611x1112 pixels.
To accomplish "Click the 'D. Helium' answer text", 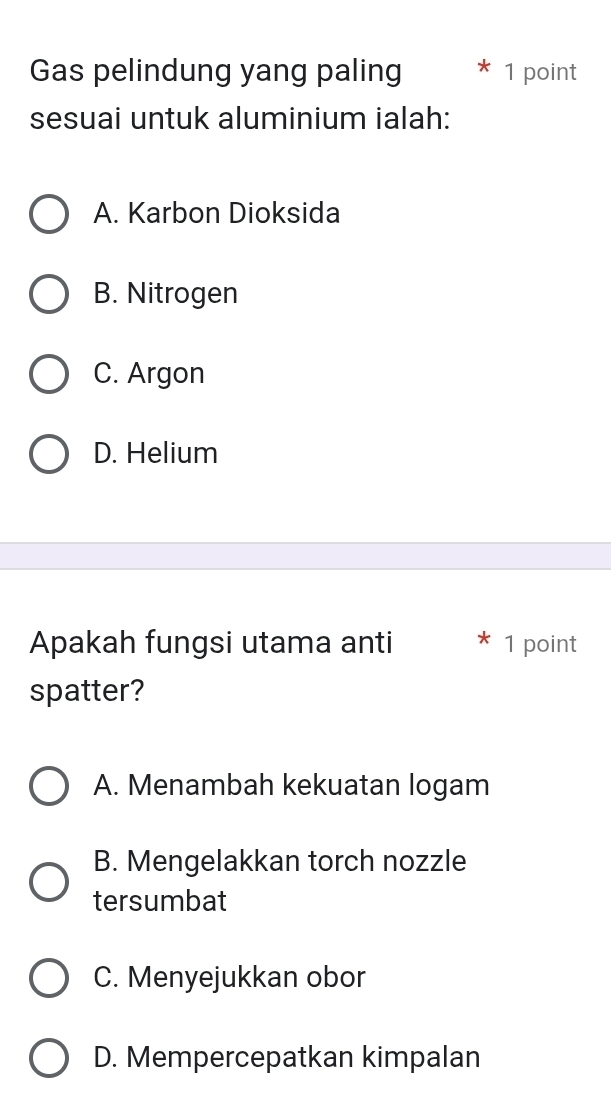I will 155,453.
